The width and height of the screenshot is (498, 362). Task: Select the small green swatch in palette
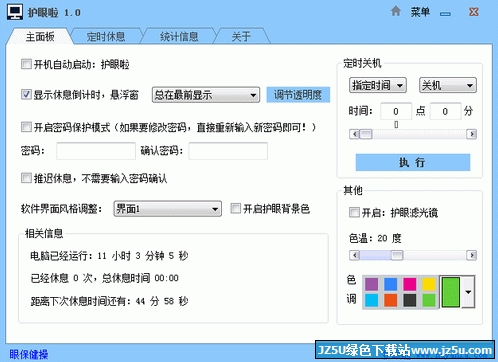pyautogui.click(x=429, y=300)
